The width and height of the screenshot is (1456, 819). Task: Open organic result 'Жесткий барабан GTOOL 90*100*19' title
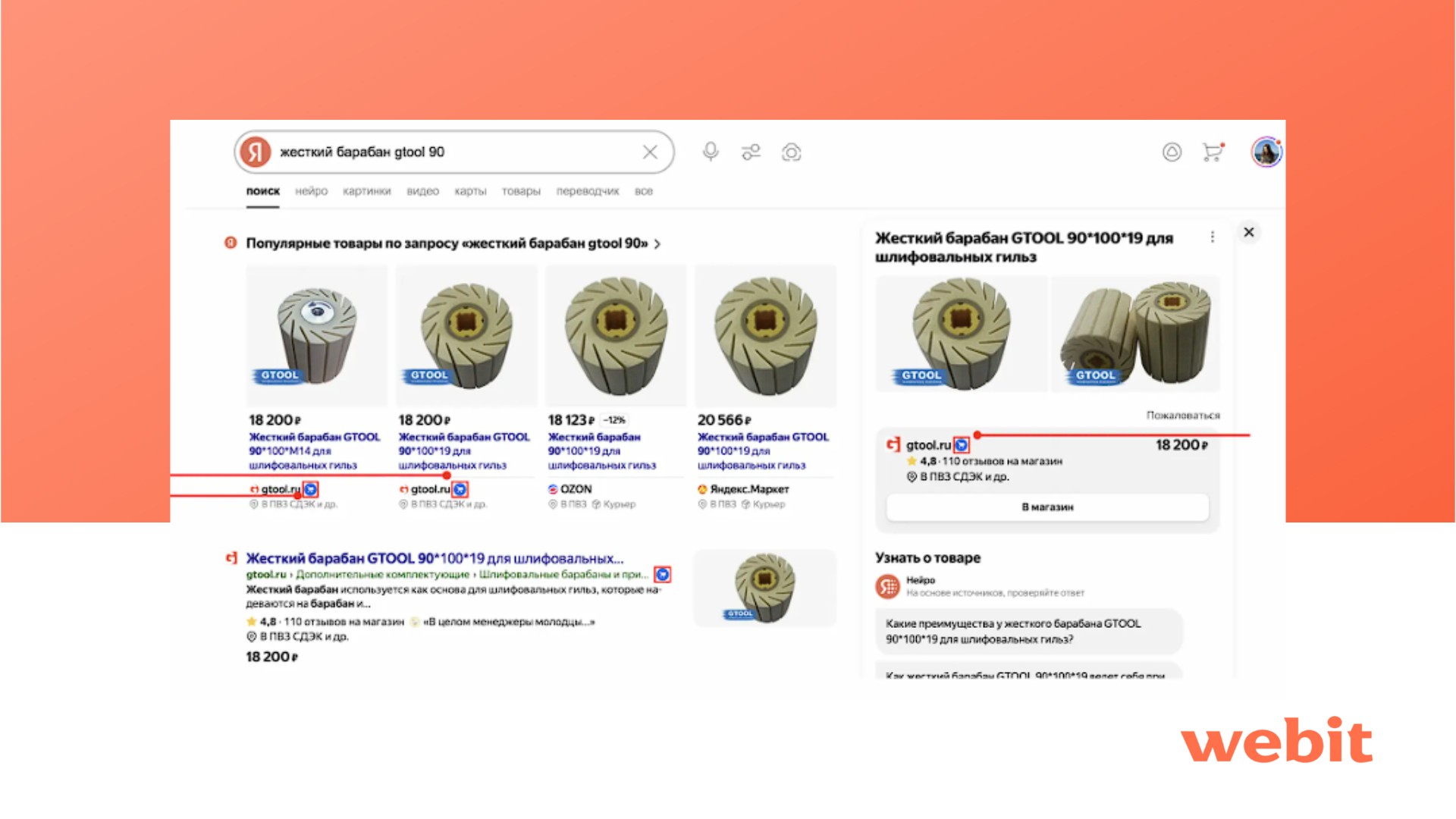pyautogui.click(x=435, y=558)
